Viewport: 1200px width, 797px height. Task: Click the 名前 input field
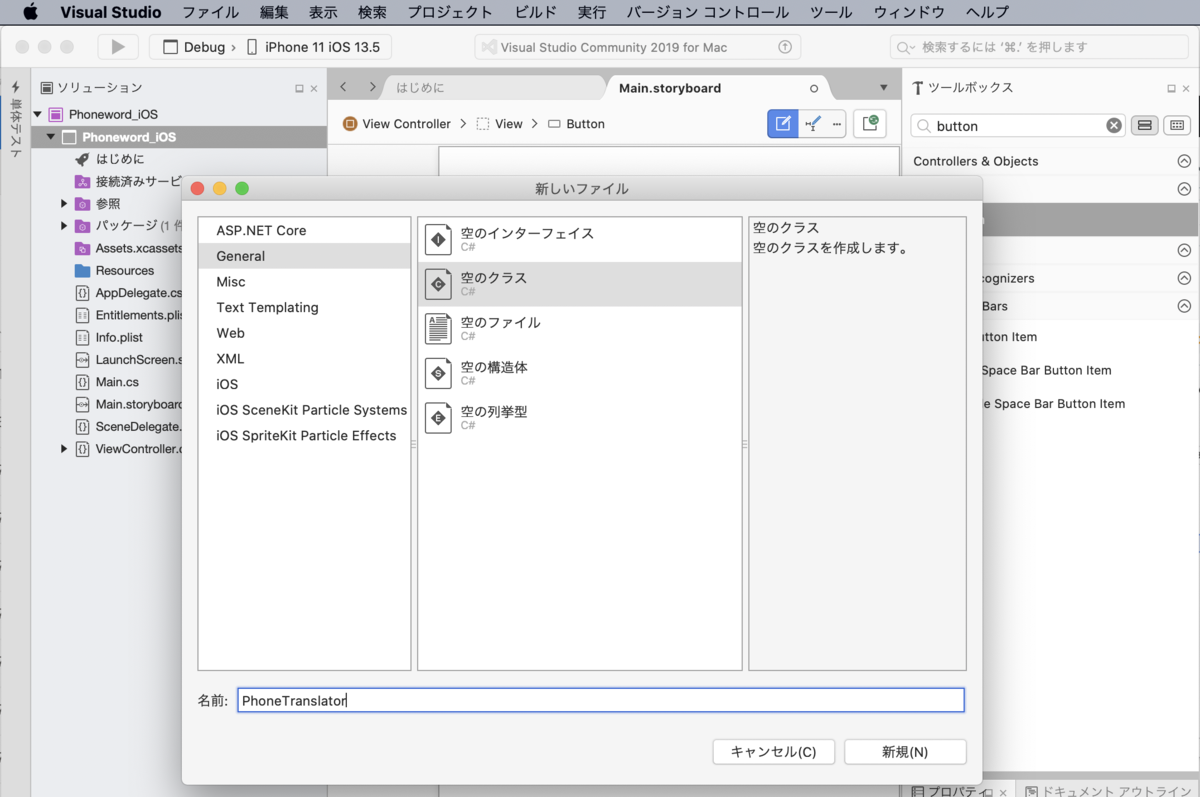point(600,700)
